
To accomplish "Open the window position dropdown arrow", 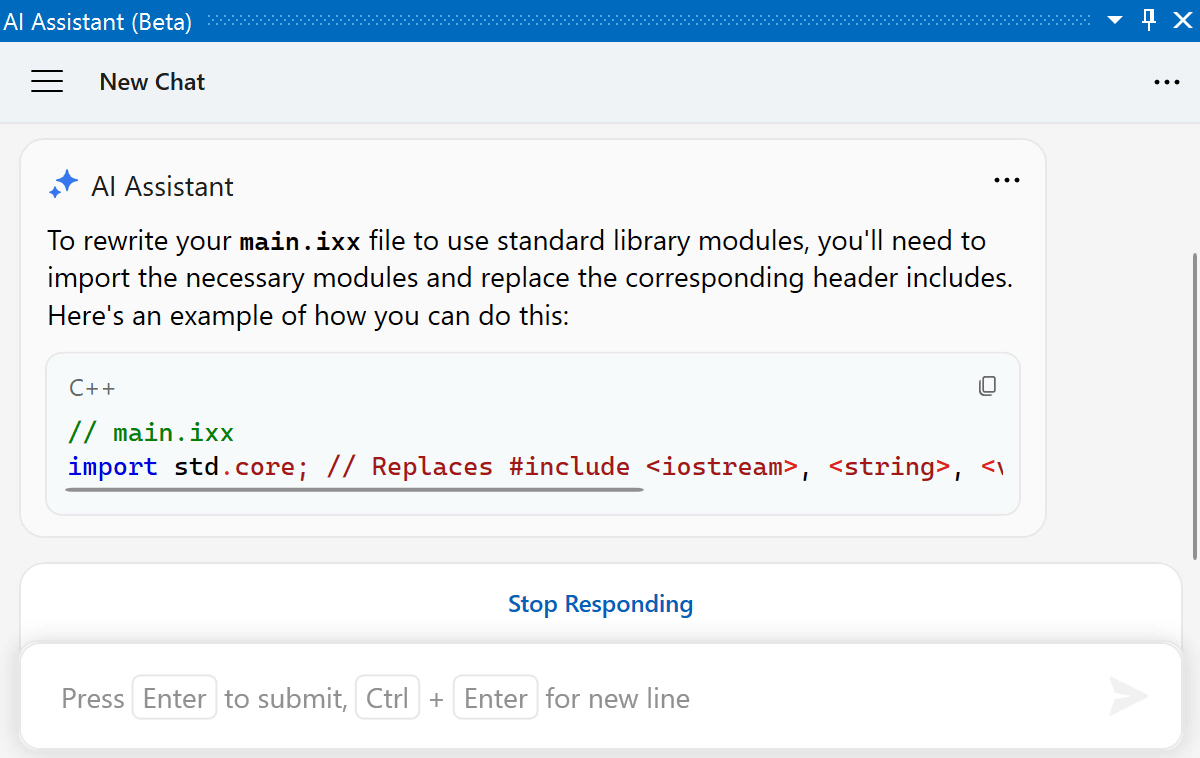I will [x=1116, y=21].
